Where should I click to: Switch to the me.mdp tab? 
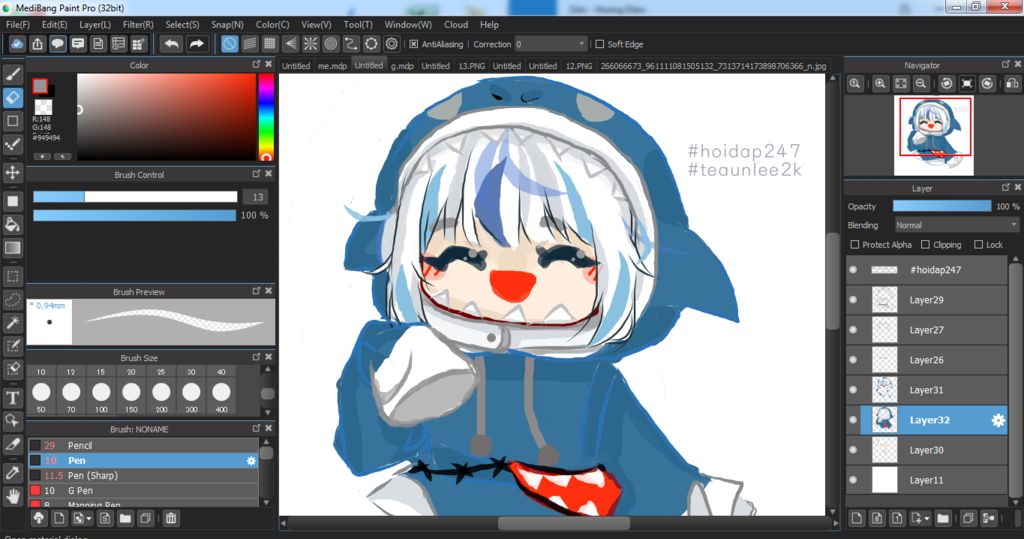click(332, 66)
